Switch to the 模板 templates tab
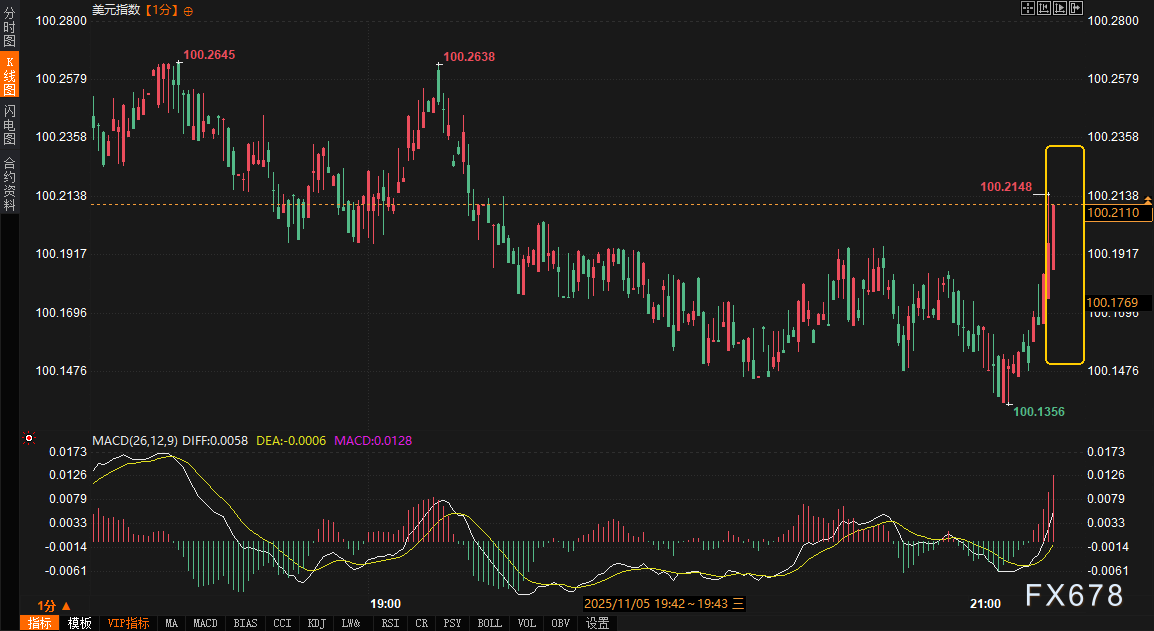This screenshot has width=1154, height=631. [80, 623]
